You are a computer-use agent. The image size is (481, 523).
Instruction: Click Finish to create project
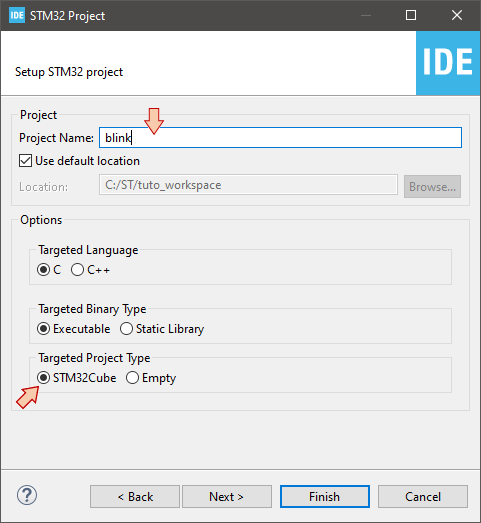(325, 497)
